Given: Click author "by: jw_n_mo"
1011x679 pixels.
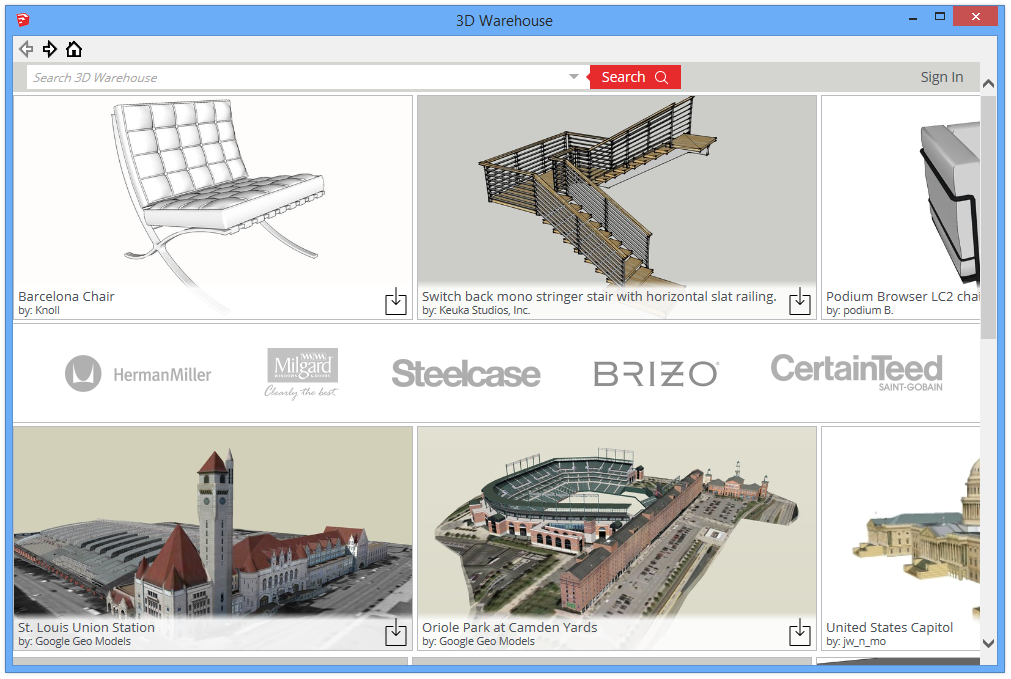Looking at the screenshot, I should click(x=856, y=642).
